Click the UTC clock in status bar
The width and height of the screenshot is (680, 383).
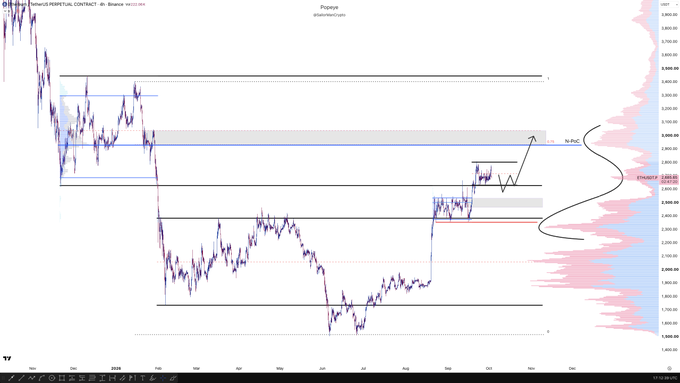click(x=665, y=378)
